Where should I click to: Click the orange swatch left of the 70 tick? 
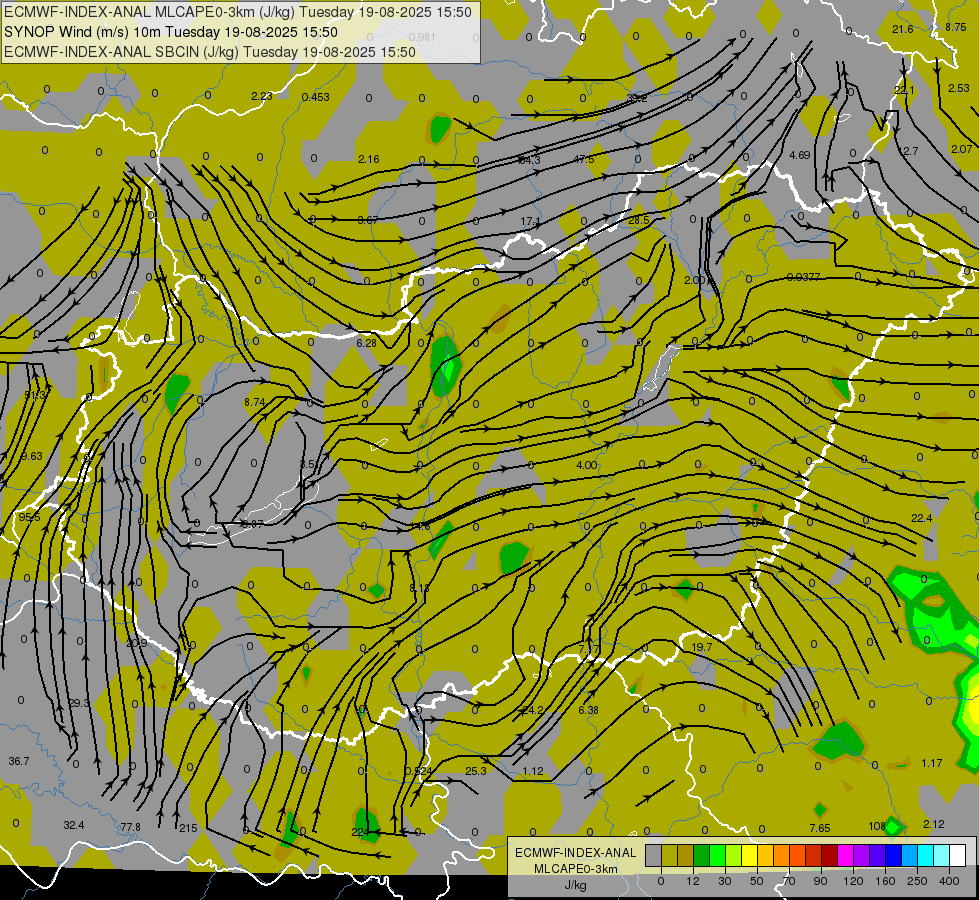tap(782, 856)
